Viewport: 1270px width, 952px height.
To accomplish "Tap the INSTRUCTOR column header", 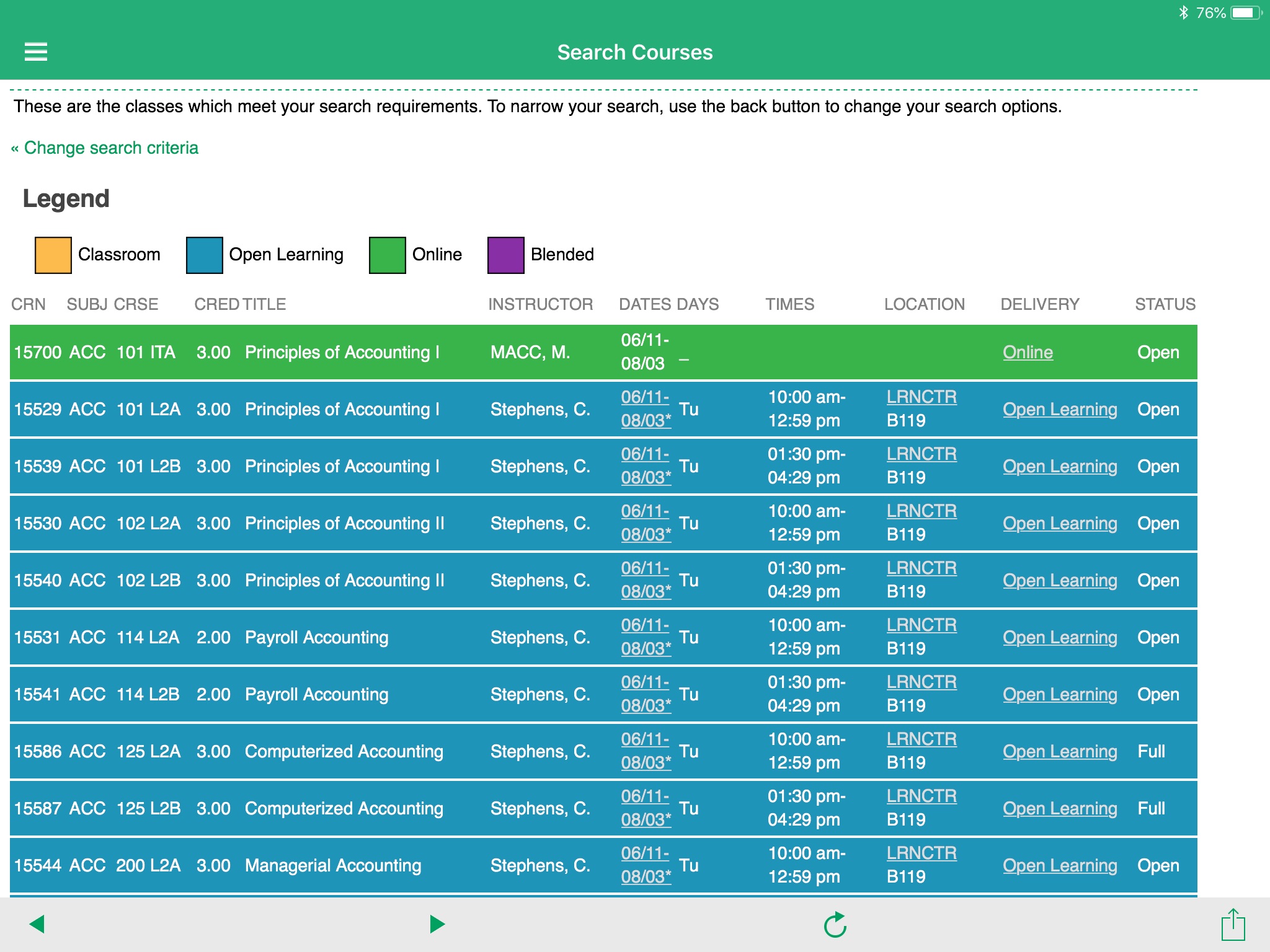I will coord(540,304).
